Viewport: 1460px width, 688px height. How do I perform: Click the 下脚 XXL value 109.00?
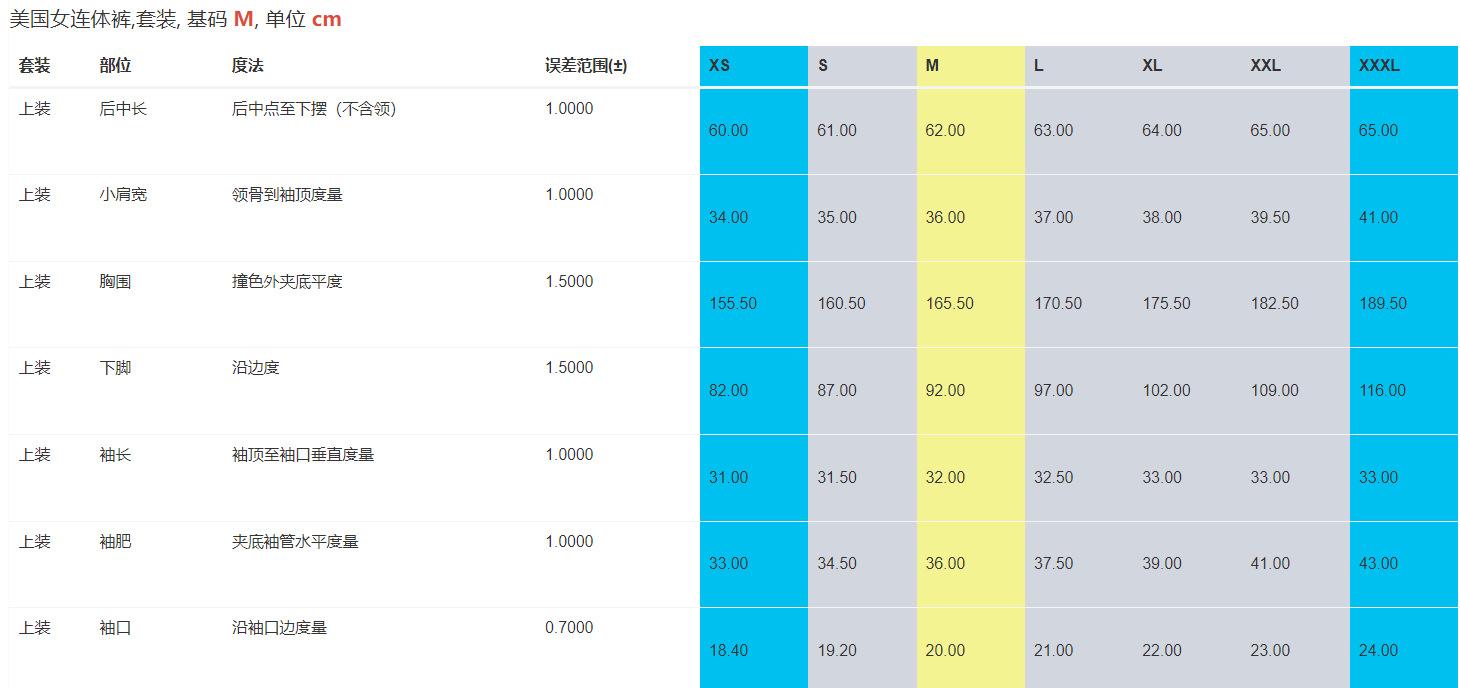[x=1274, y=390]
